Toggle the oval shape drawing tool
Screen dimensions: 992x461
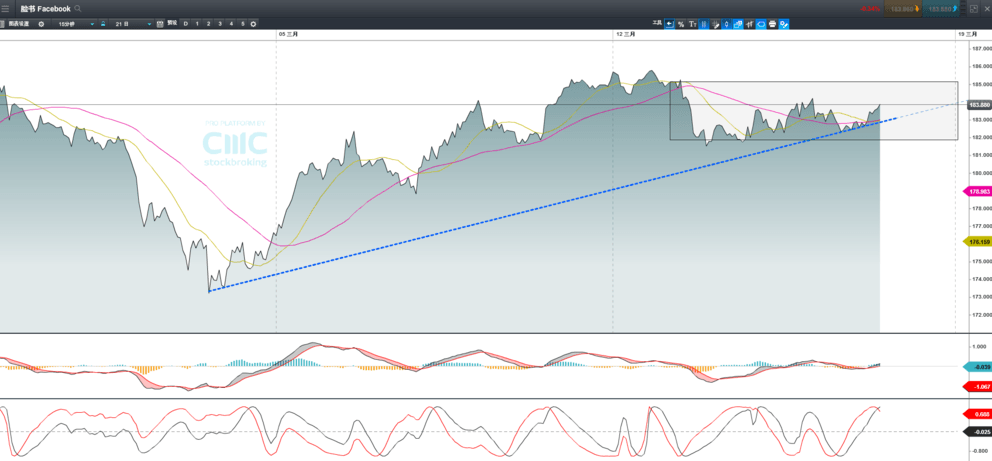[761, 24]
